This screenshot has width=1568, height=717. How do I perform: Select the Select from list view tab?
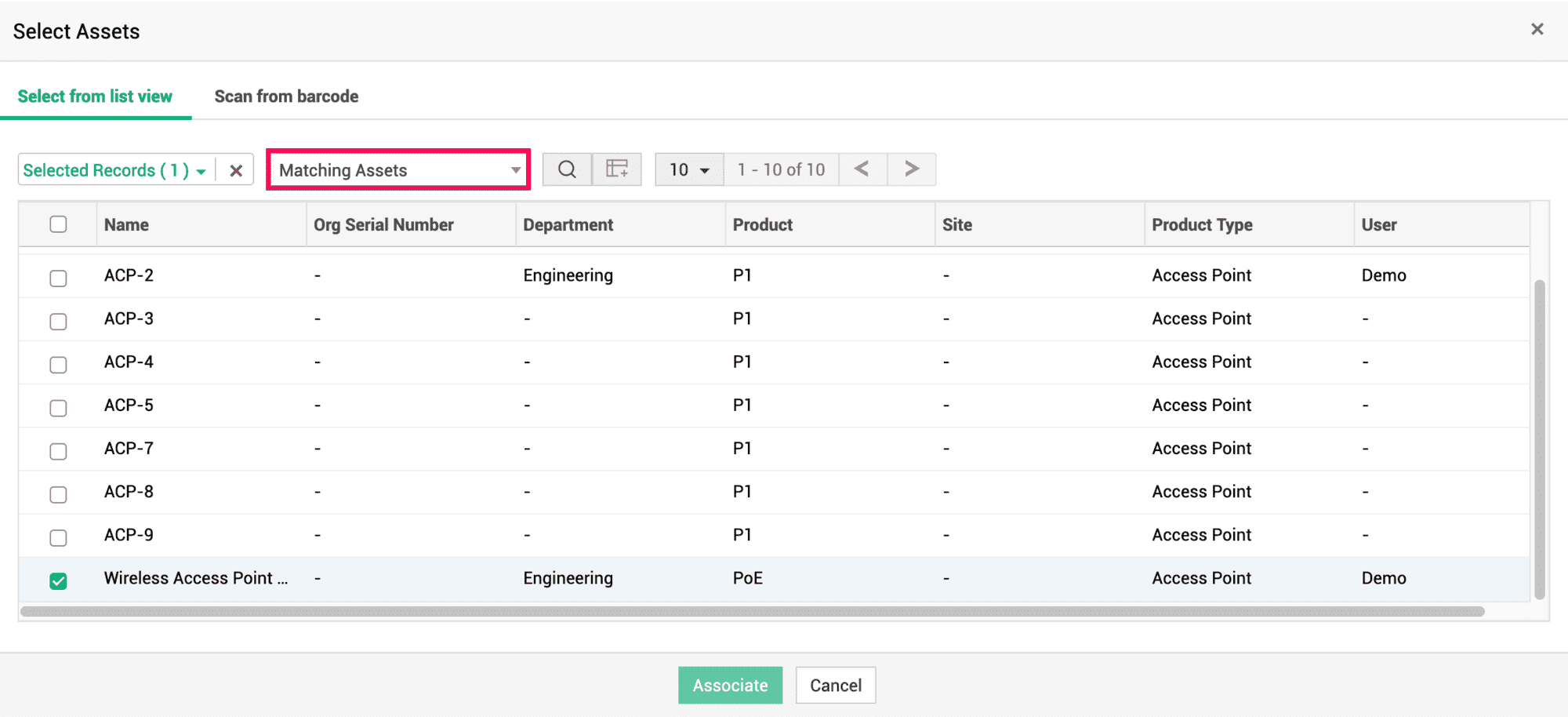pos(95,96)
